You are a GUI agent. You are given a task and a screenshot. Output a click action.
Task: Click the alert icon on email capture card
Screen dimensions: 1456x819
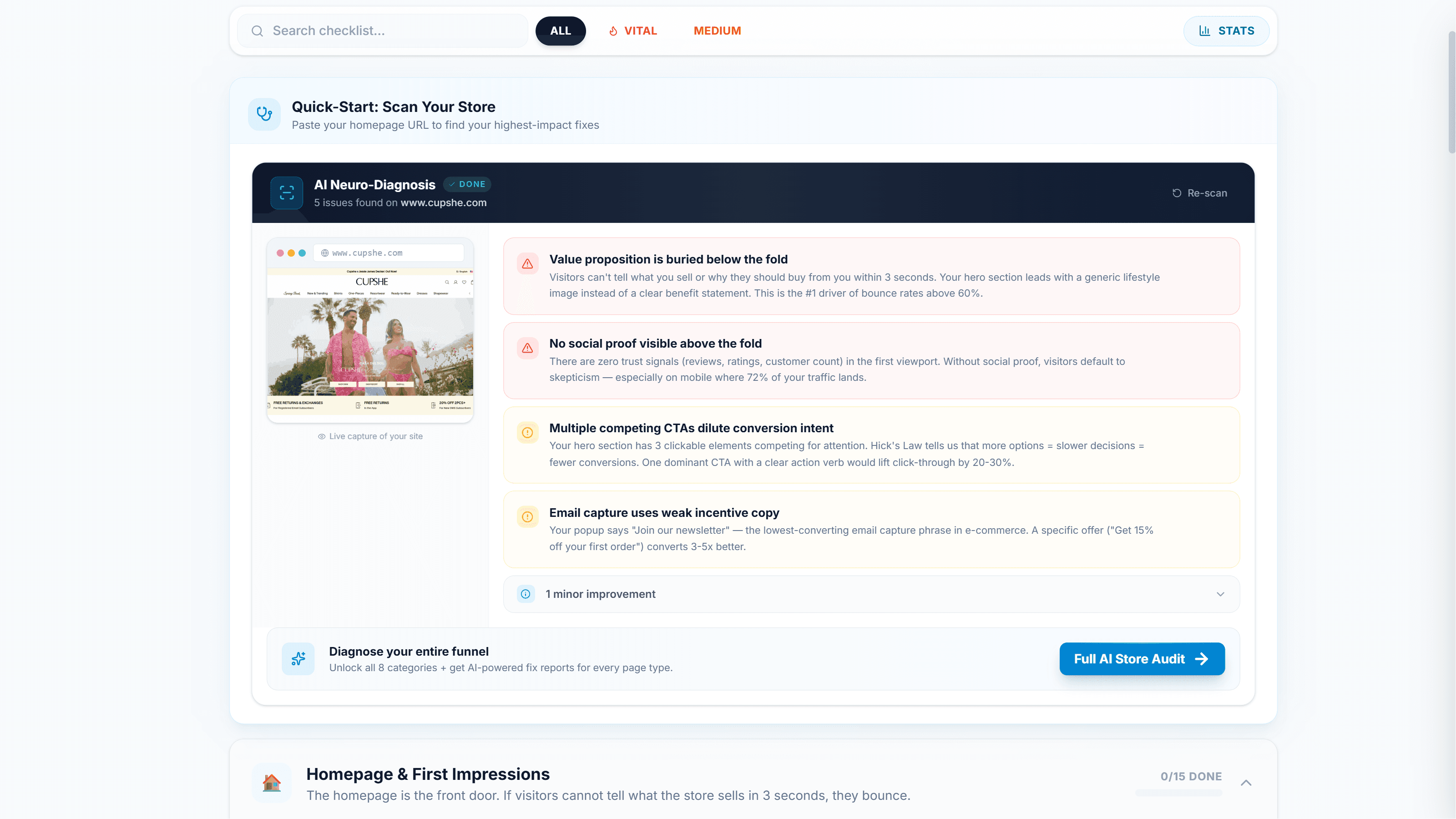pos(527,516)
